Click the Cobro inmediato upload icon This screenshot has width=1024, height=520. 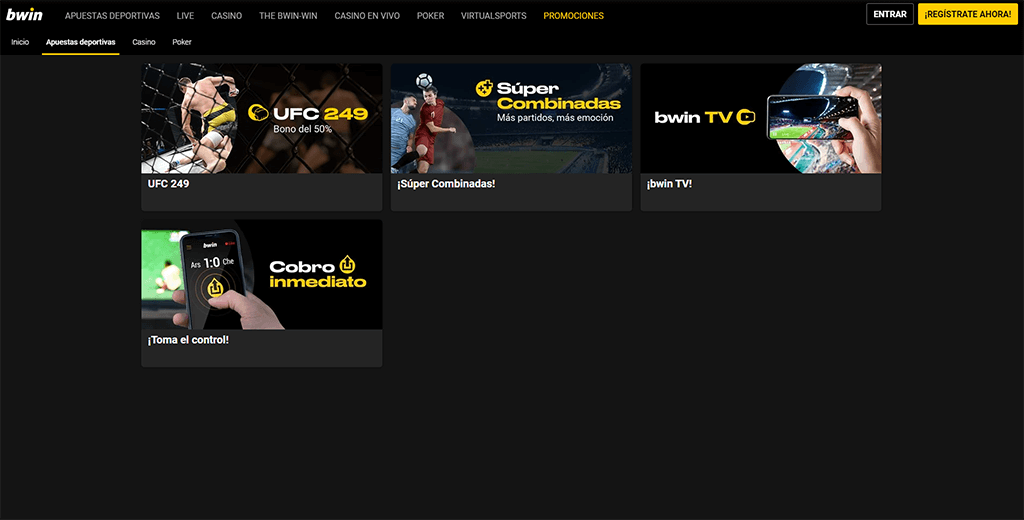347,265
